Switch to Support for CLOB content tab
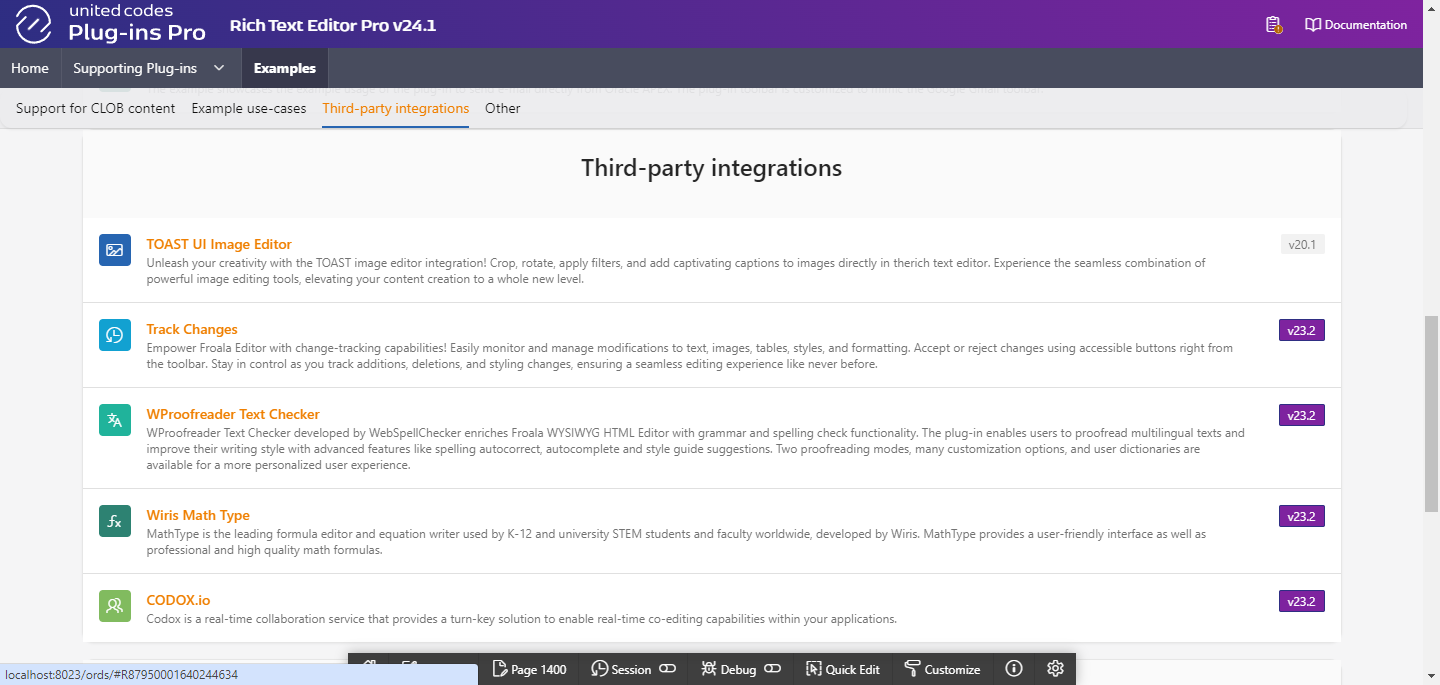 tap(96, 108)
